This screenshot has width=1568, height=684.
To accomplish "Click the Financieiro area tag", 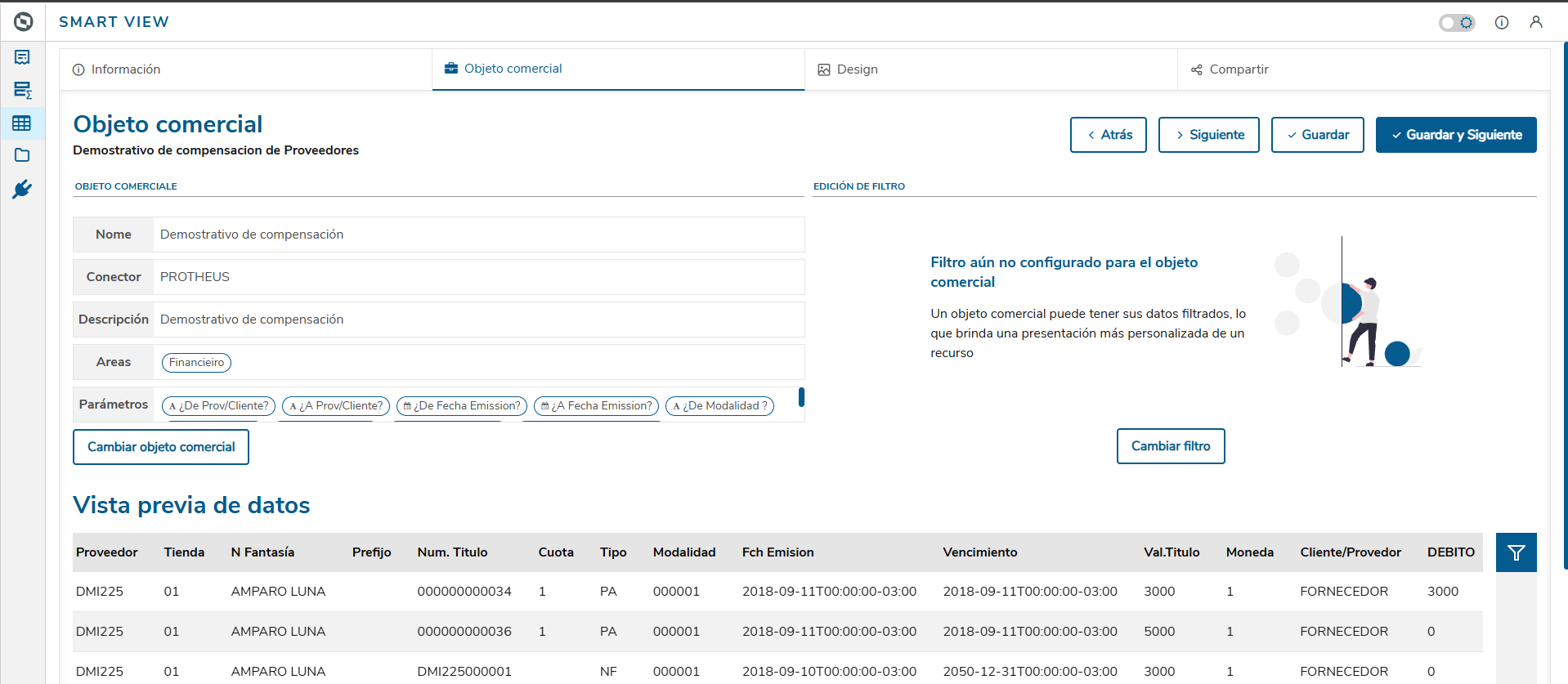I will 196,363.
